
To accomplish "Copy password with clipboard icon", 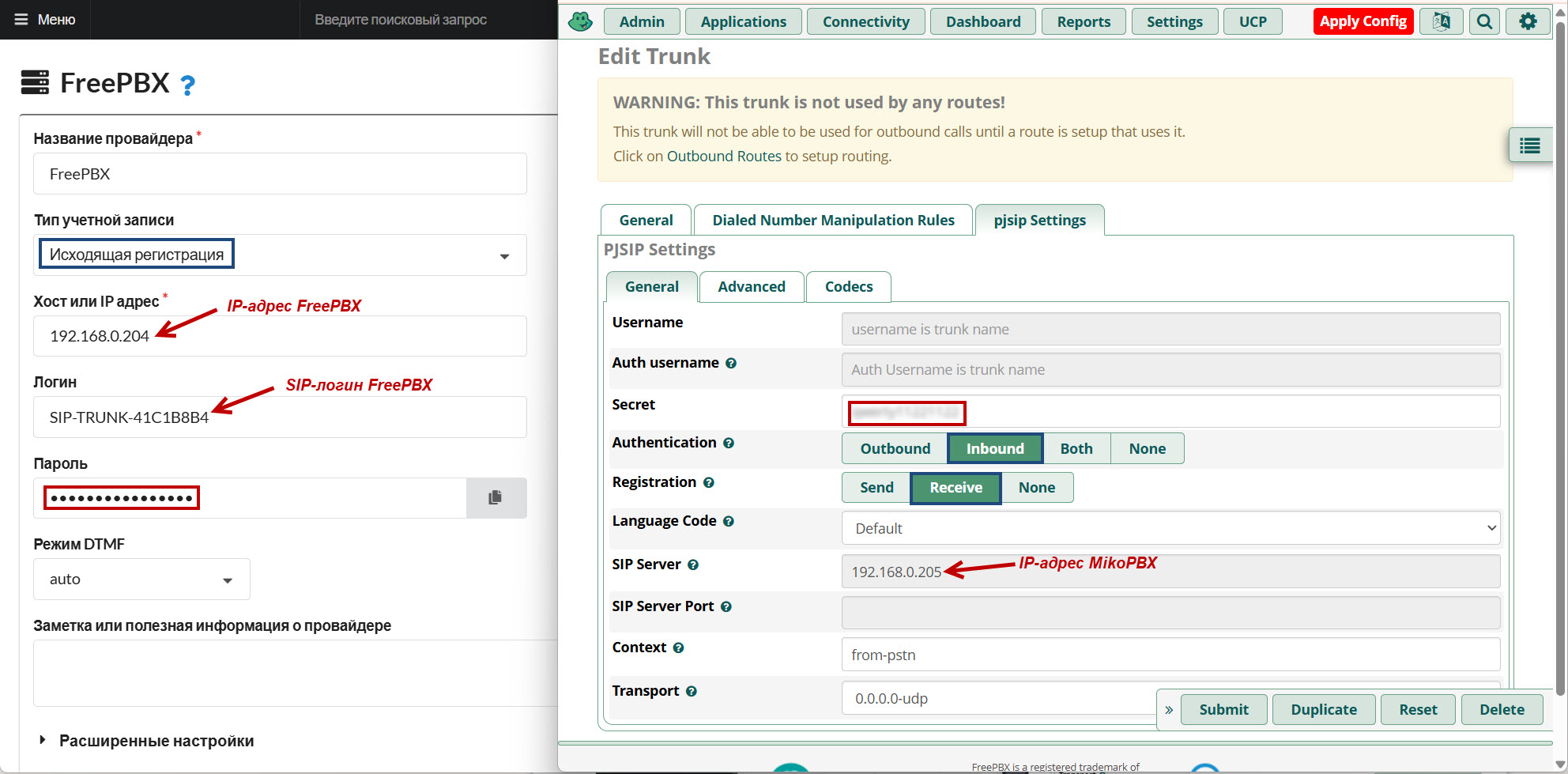I will point(496,497).
